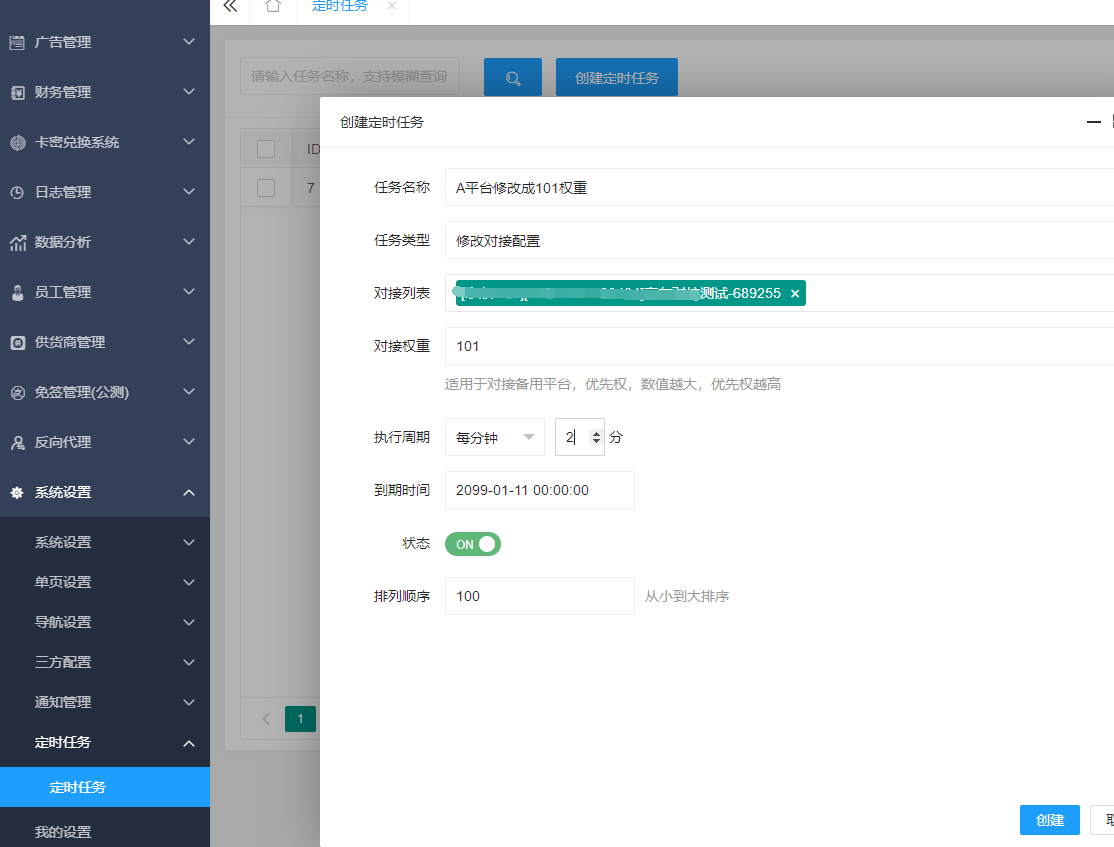Click the blue search magnifier button
Viewport: 1114px width, 847px height.
click(513, 77)
